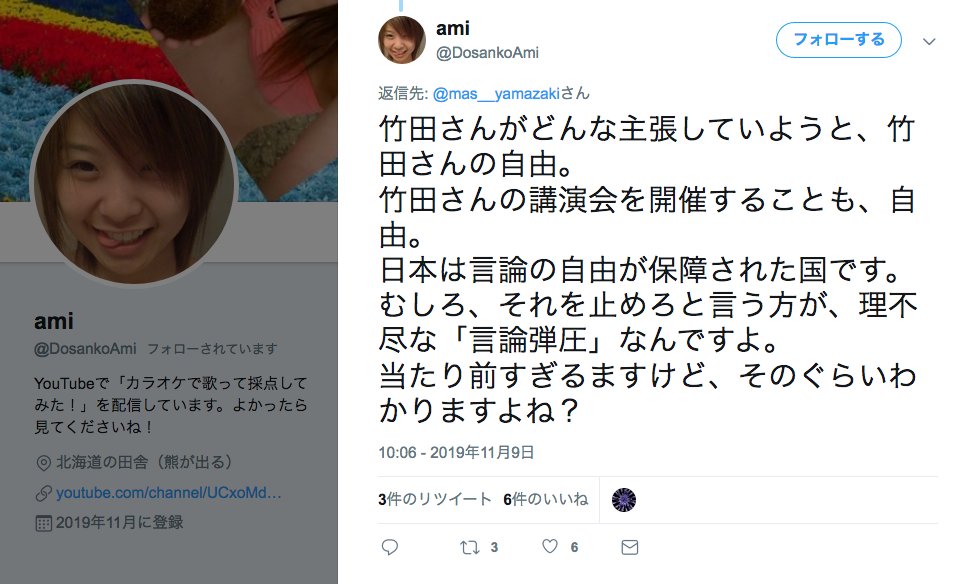Image resolution: width=966 pixels, height=584 pixels.
Task: Open the tweet timestamp 10:06 - 2019年11月9日
Action: point(456,453)
